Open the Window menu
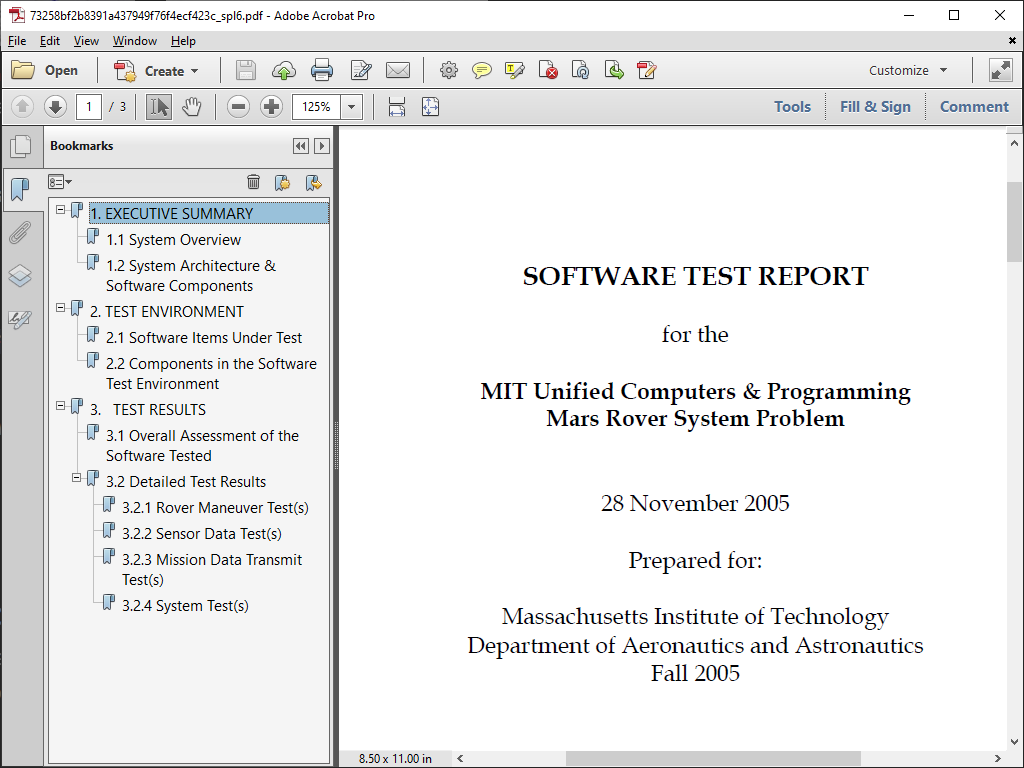Viewport: 1024px width, 768px height. pyautogui.click(x=135, y=40)
